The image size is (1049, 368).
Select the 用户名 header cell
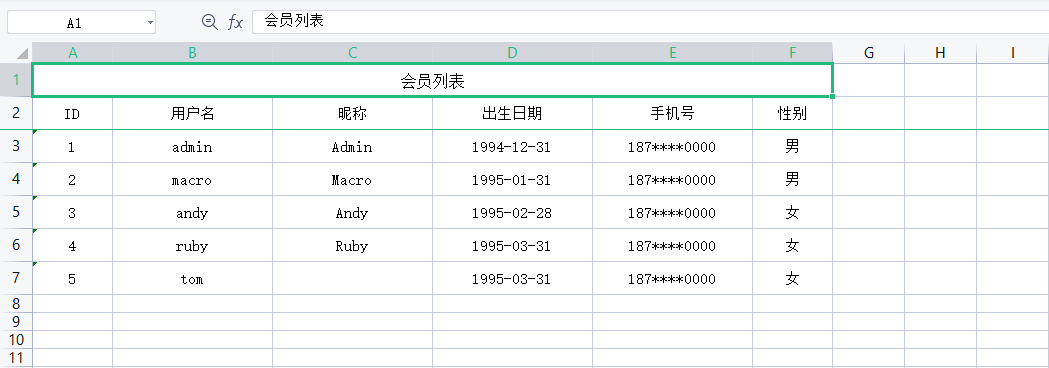point(193,114)
